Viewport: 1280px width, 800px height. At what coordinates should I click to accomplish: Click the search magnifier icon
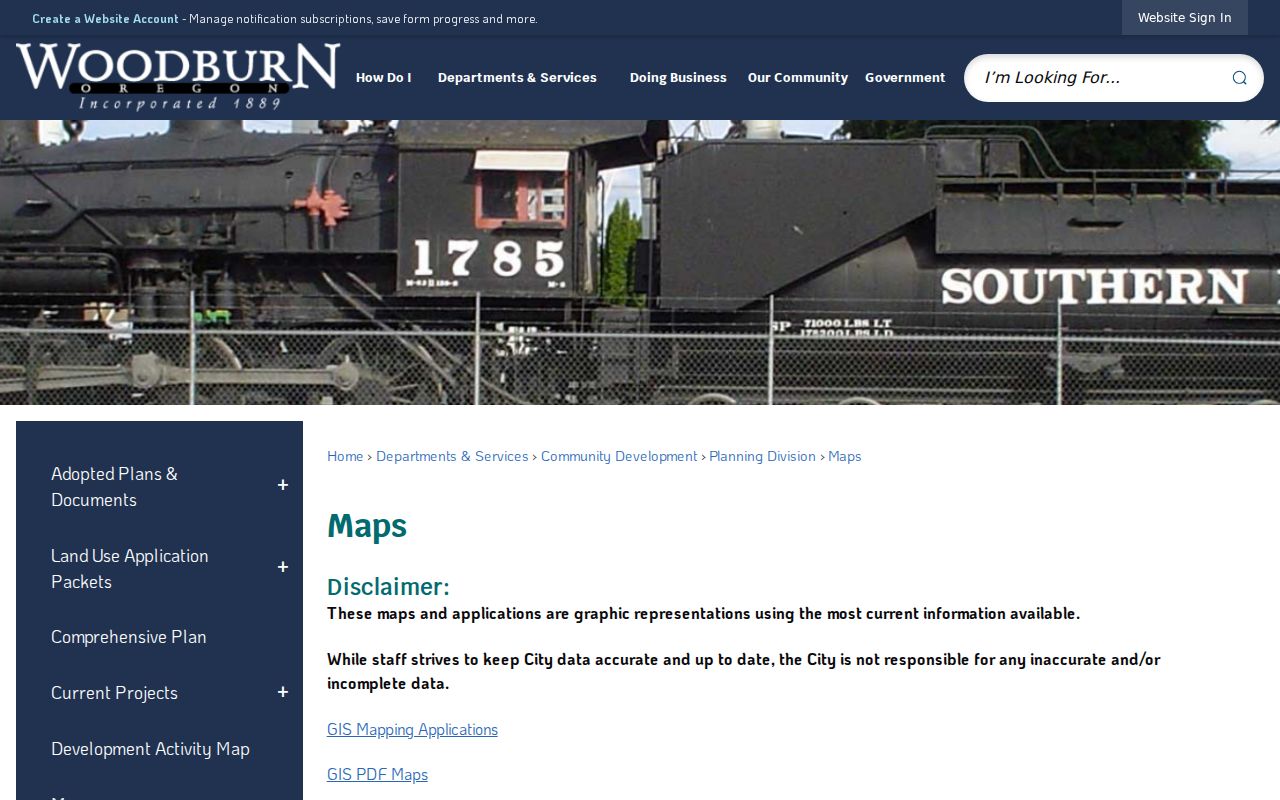1239,78
